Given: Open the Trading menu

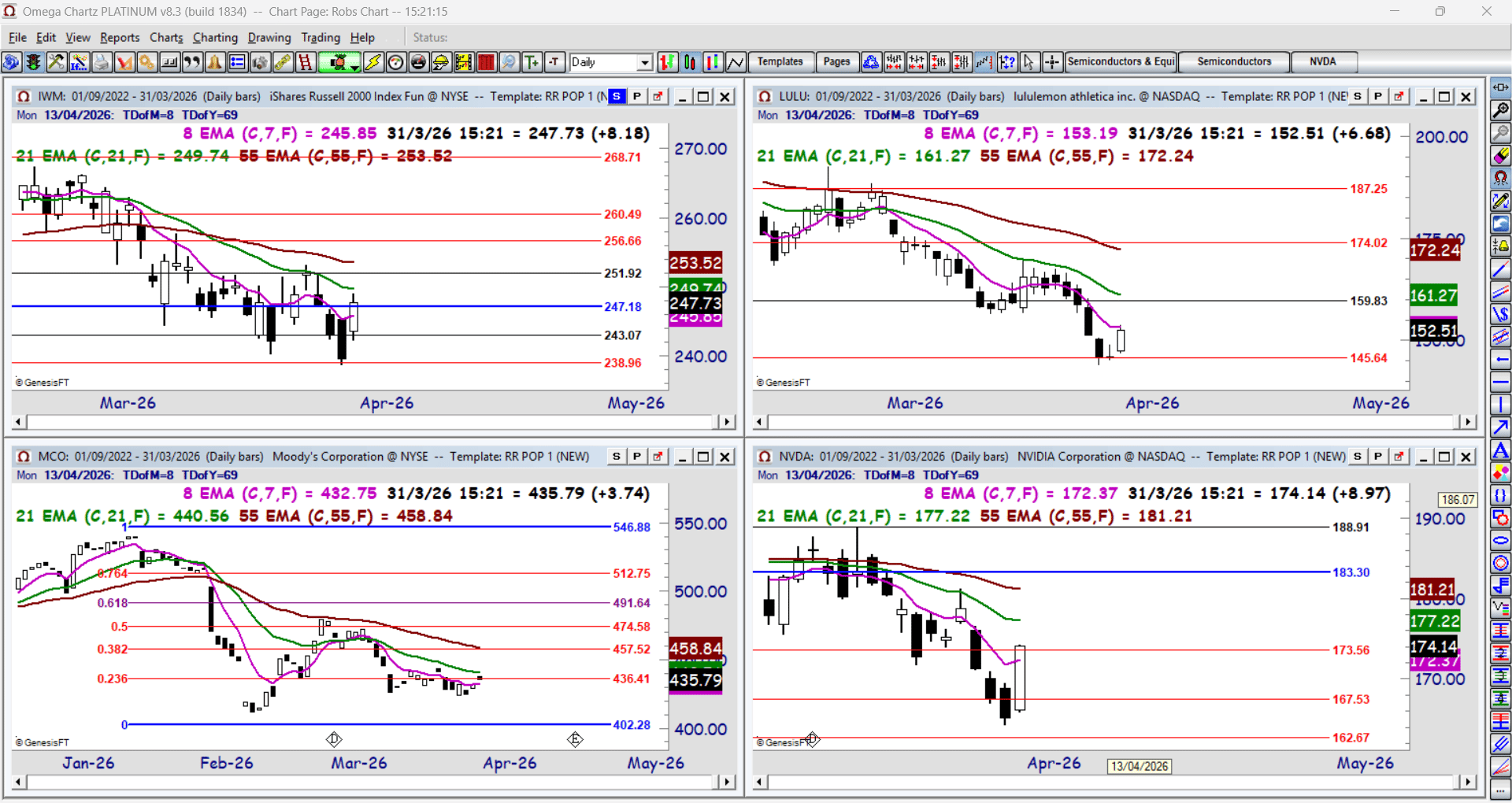Looking at the screenshot, I should 321,37.
